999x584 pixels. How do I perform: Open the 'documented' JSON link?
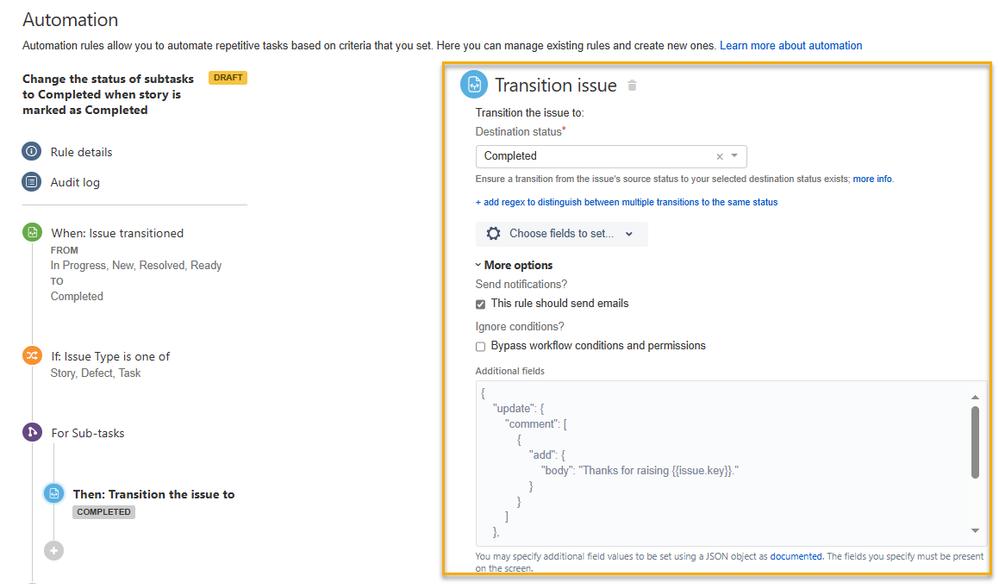(x=796, y=556)
